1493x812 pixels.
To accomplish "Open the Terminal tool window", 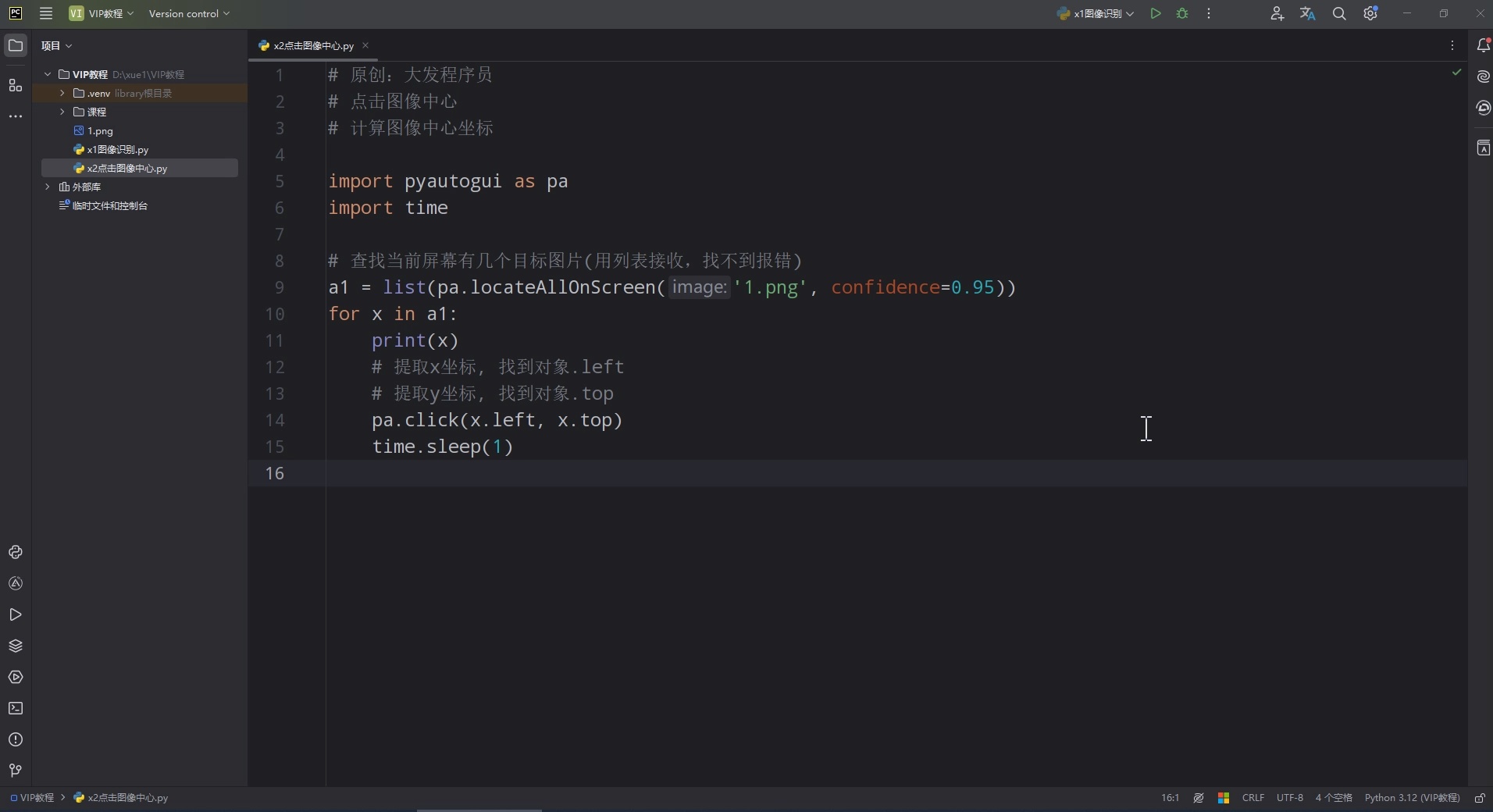I will (x=16, y=709).
